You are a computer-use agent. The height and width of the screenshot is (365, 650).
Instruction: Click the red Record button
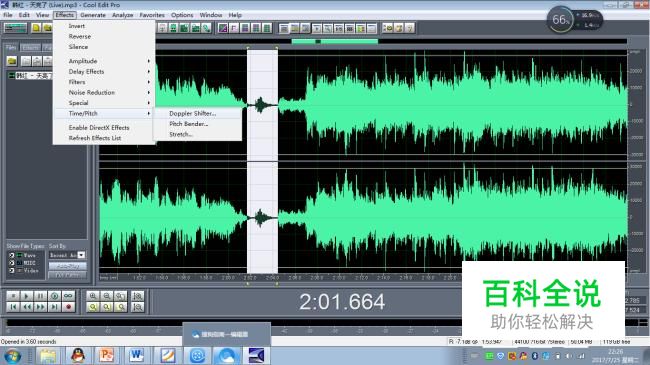(x=69, y=307)
